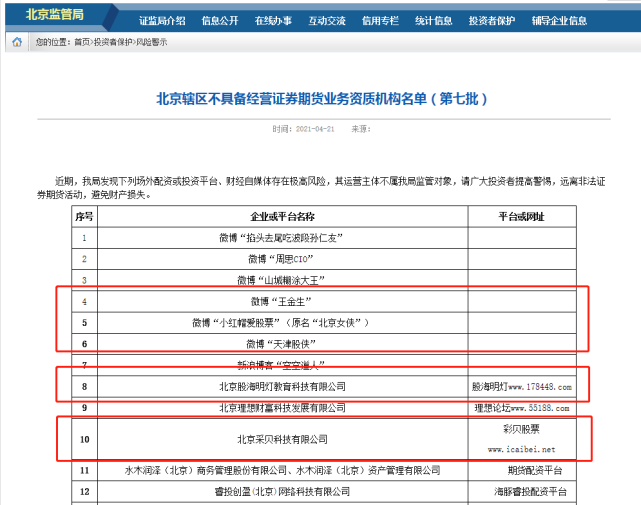Go to 投资者保护 in the breadcrumb
Screen dimensions: 641x505
(x=113, y=42)
